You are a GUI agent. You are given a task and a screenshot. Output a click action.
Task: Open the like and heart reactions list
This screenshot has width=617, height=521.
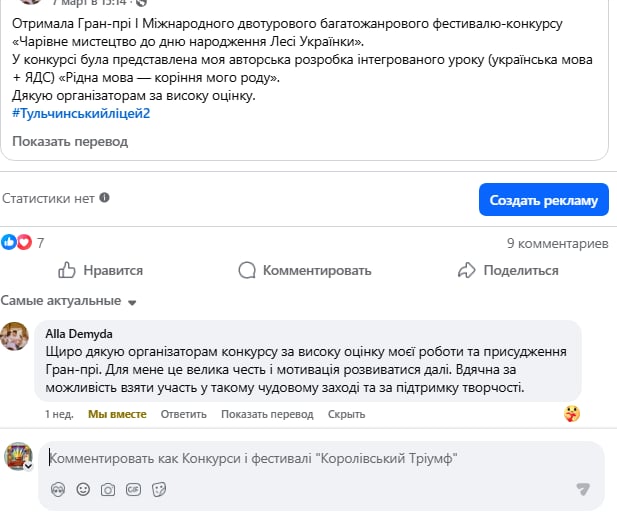(x=17, y=243)
